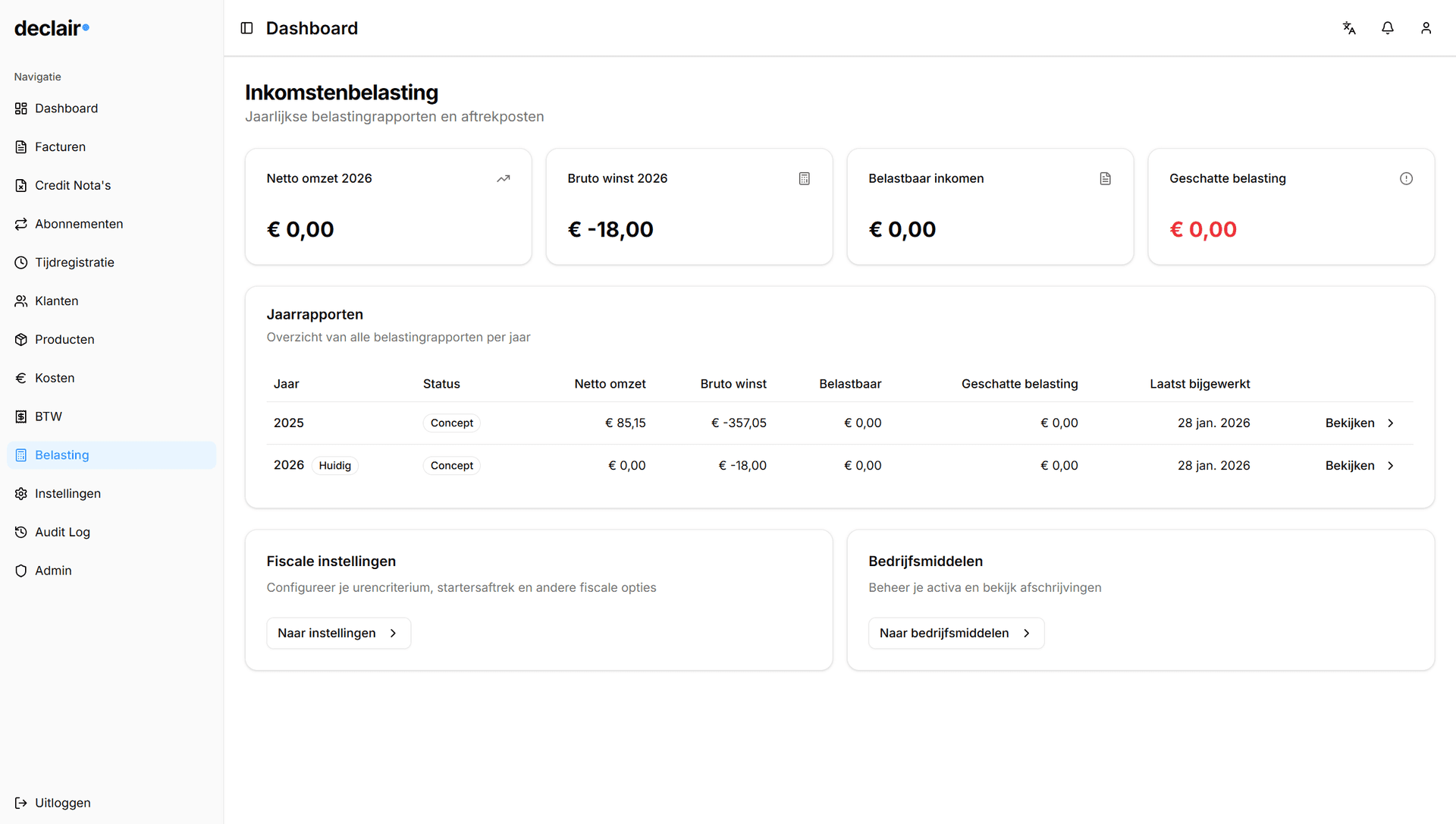Go to Facturen in the navigation

111,147
